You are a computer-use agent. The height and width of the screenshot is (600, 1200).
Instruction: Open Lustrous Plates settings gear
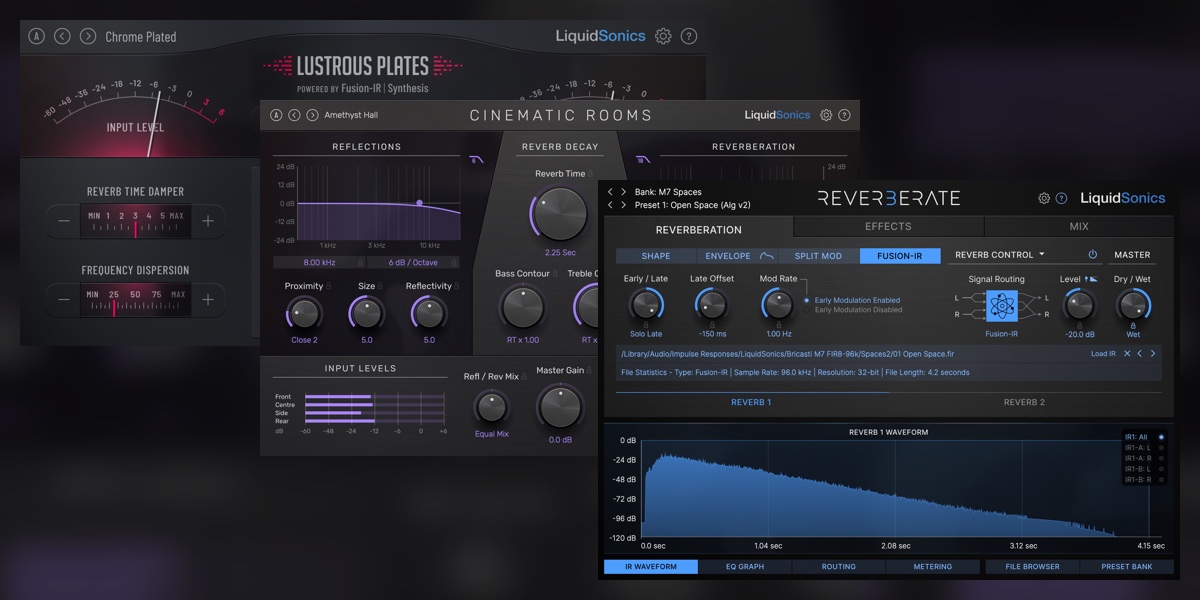(x=663, y=36)
